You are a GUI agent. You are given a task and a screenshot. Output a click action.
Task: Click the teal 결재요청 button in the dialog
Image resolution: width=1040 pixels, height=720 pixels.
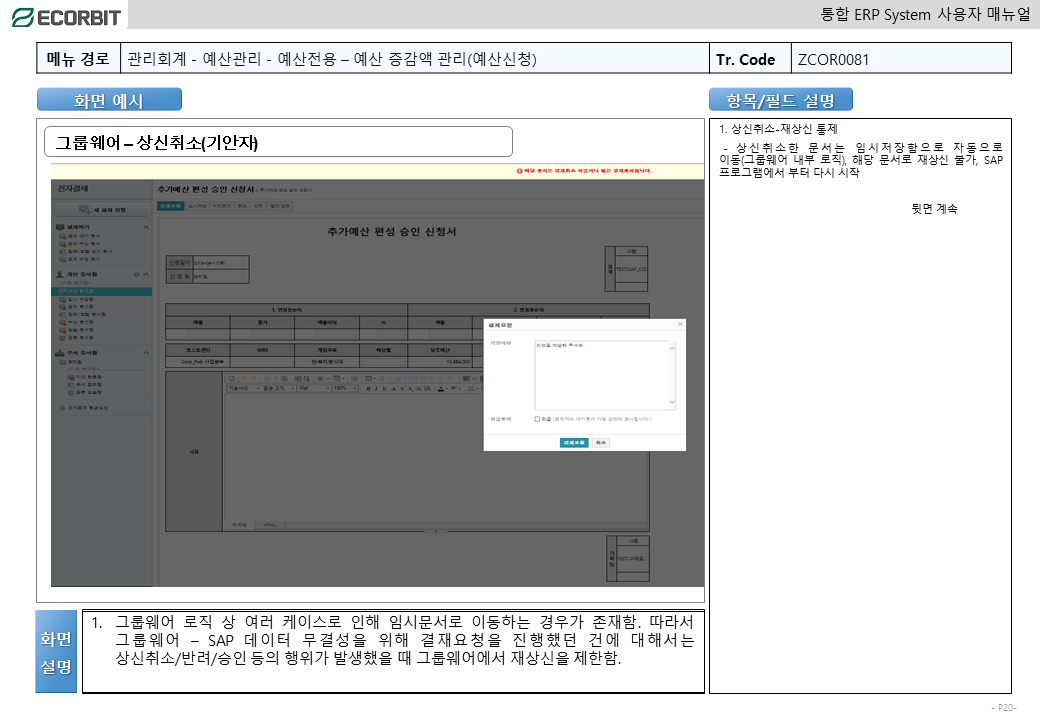[x=574, y=441]
